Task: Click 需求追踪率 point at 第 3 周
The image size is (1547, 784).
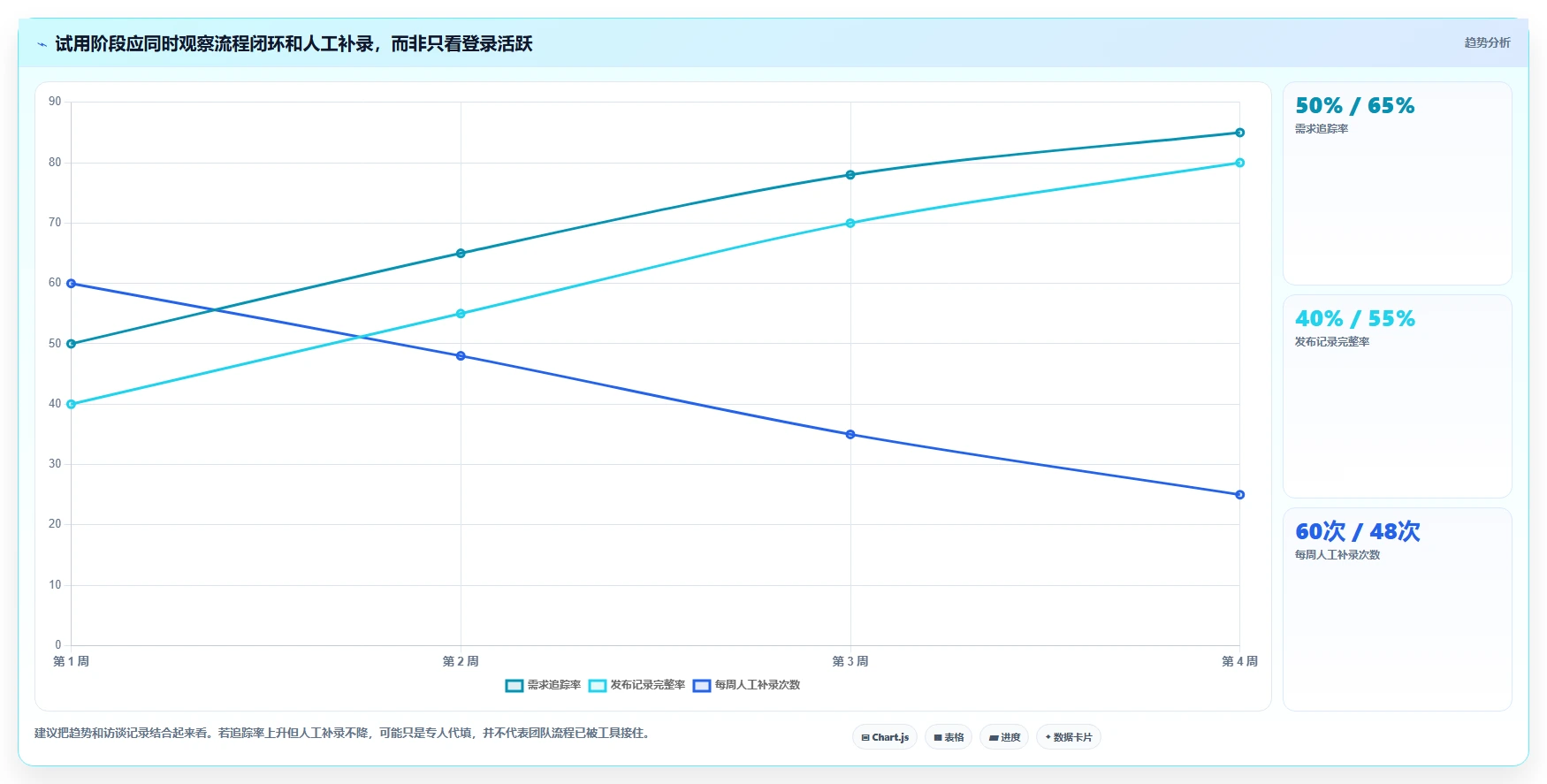Action: [850, 175]
